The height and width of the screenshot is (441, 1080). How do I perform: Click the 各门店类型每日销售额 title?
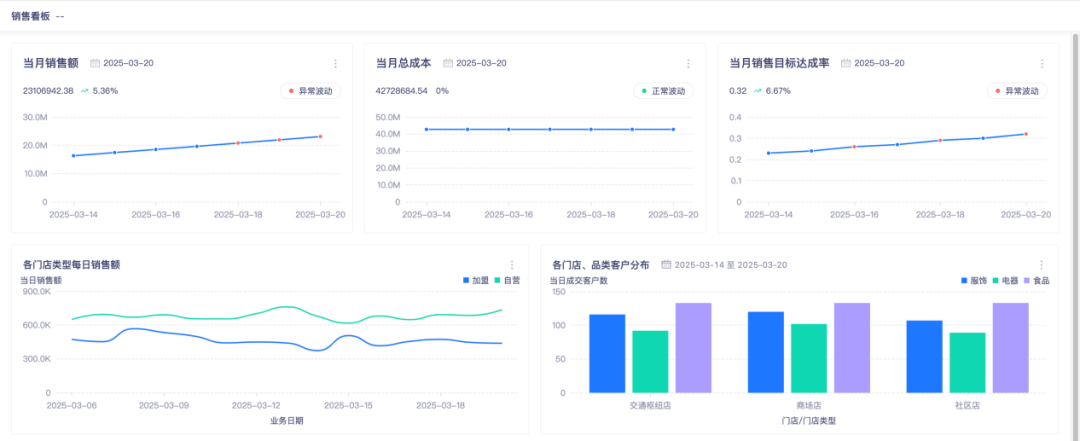72,265
